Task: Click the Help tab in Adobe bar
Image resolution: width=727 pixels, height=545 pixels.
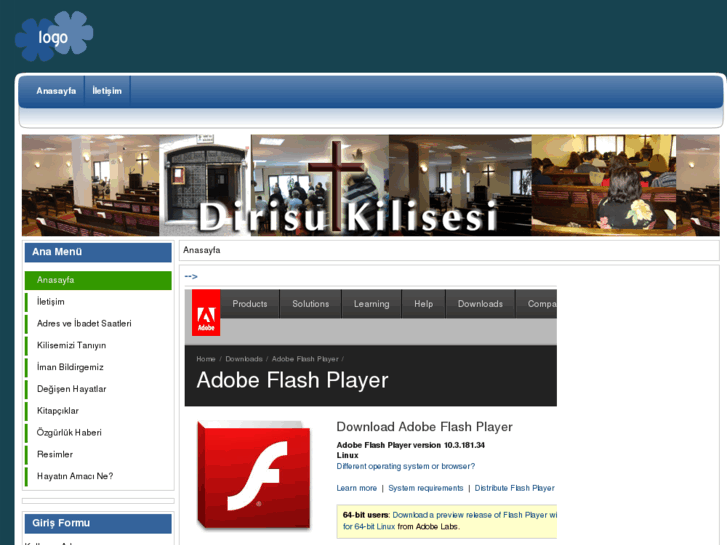Action: tap(423, 304)
